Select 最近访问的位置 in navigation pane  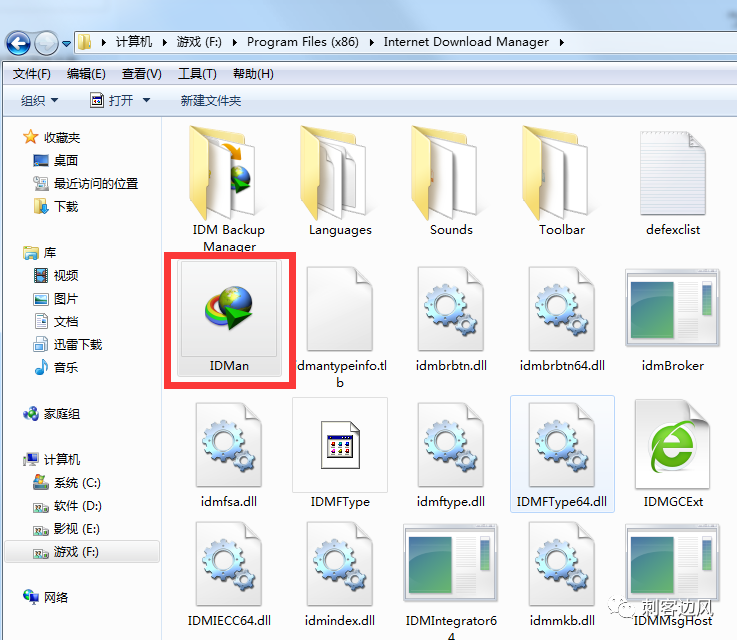click(x=86, y=184)
